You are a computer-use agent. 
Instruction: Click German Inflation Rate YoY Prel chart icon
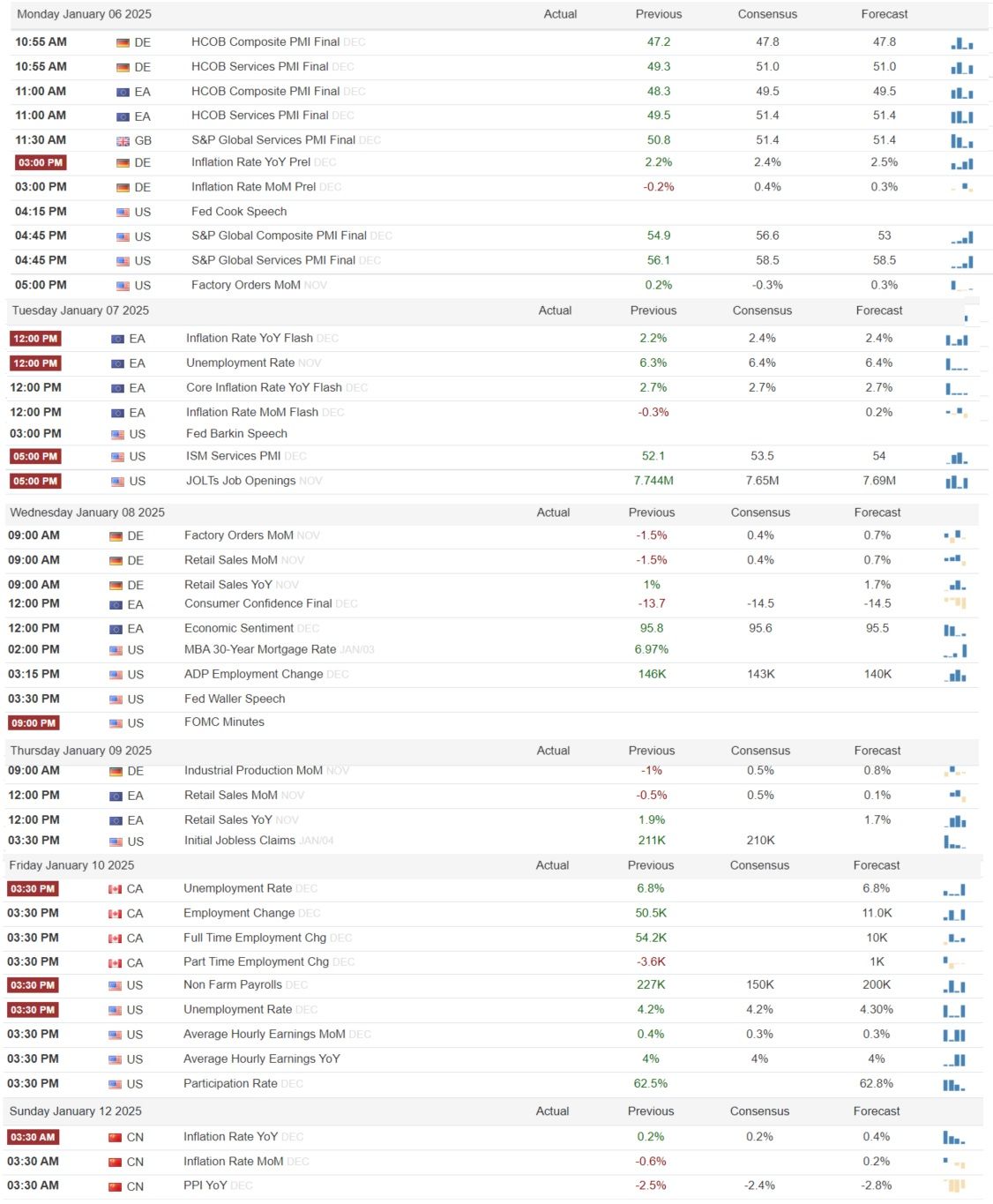click(x=961, y=163)
